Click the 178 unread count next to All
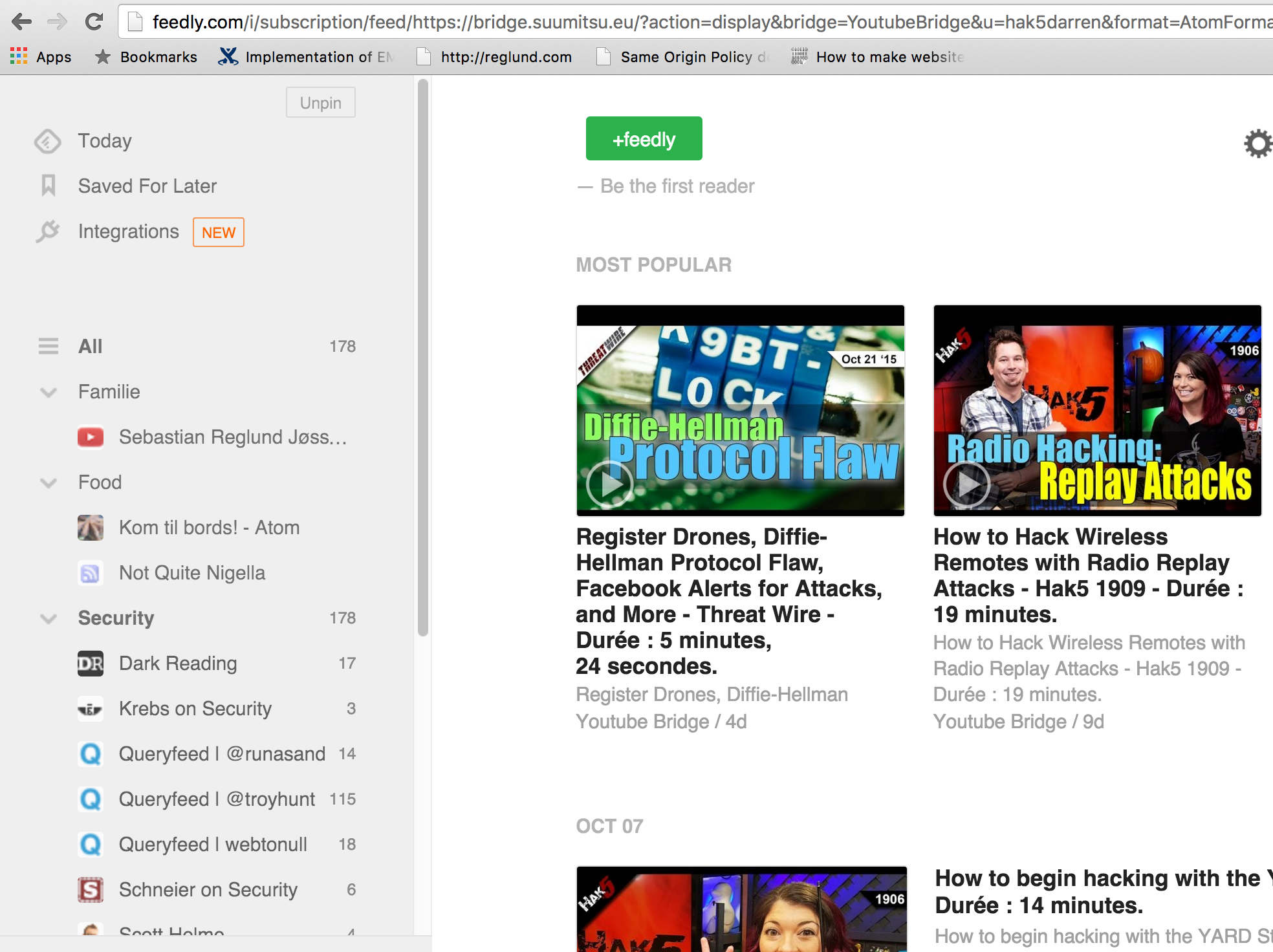Viewport: 1273px width, 952px height. point(343,347)
